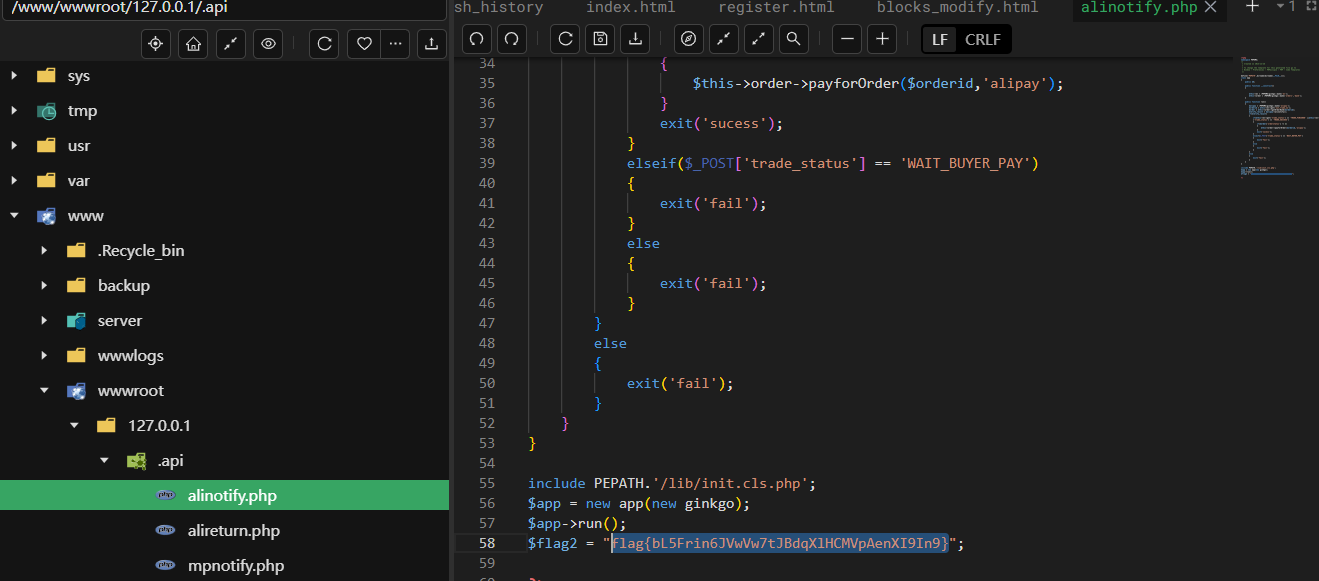The height and width of the screenshot is (581, 1319).
Task: Open the blocks_modify.html tab
Action: click(x=957, y=8)
